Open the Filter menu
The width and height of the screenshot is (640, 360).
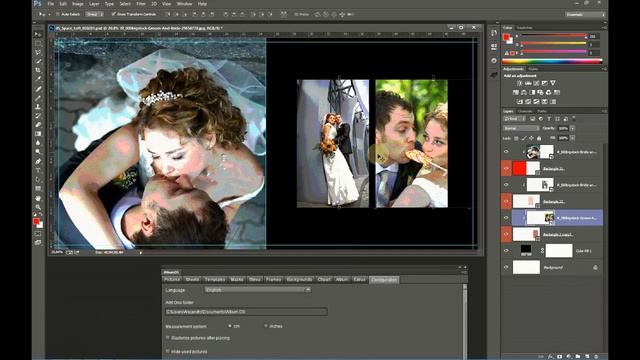(x=141, y=4)
